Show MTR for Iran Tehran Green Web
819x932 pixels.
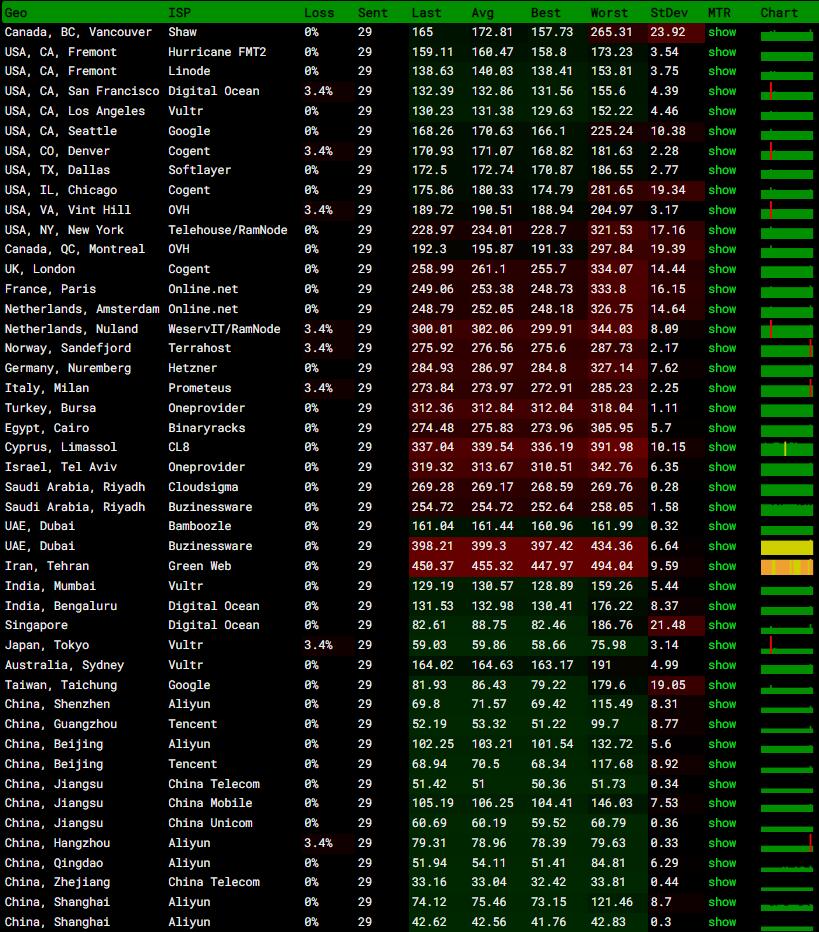click(722, 566)
